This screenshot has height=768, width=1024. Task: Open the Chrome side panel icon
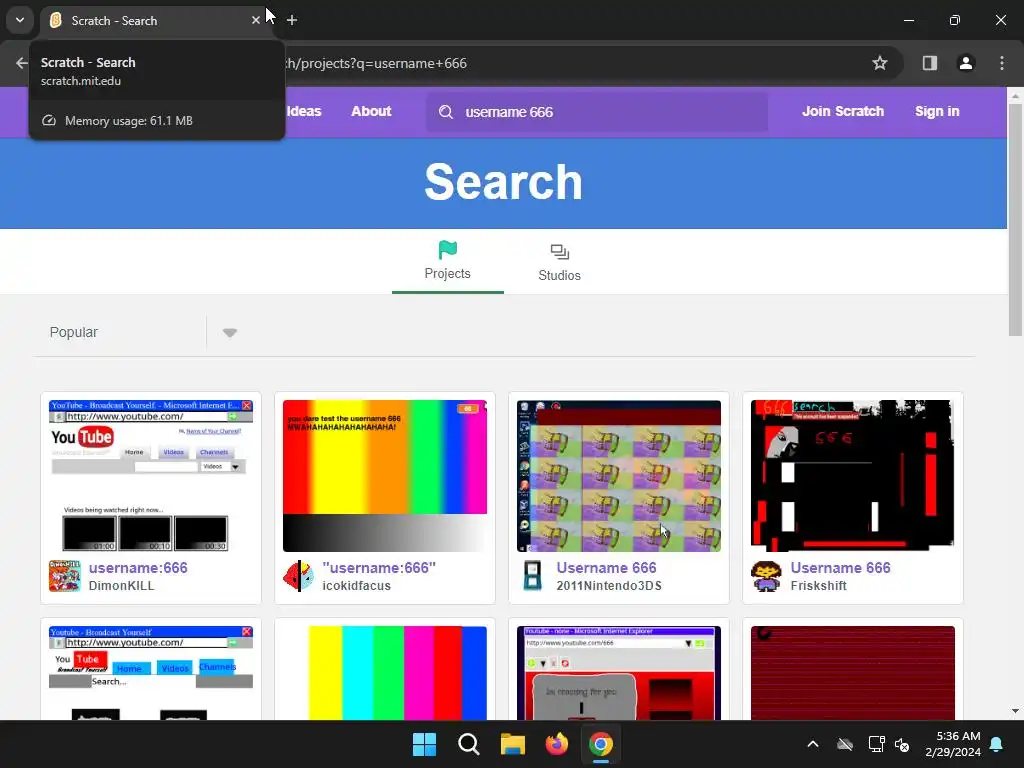[930, 63]
